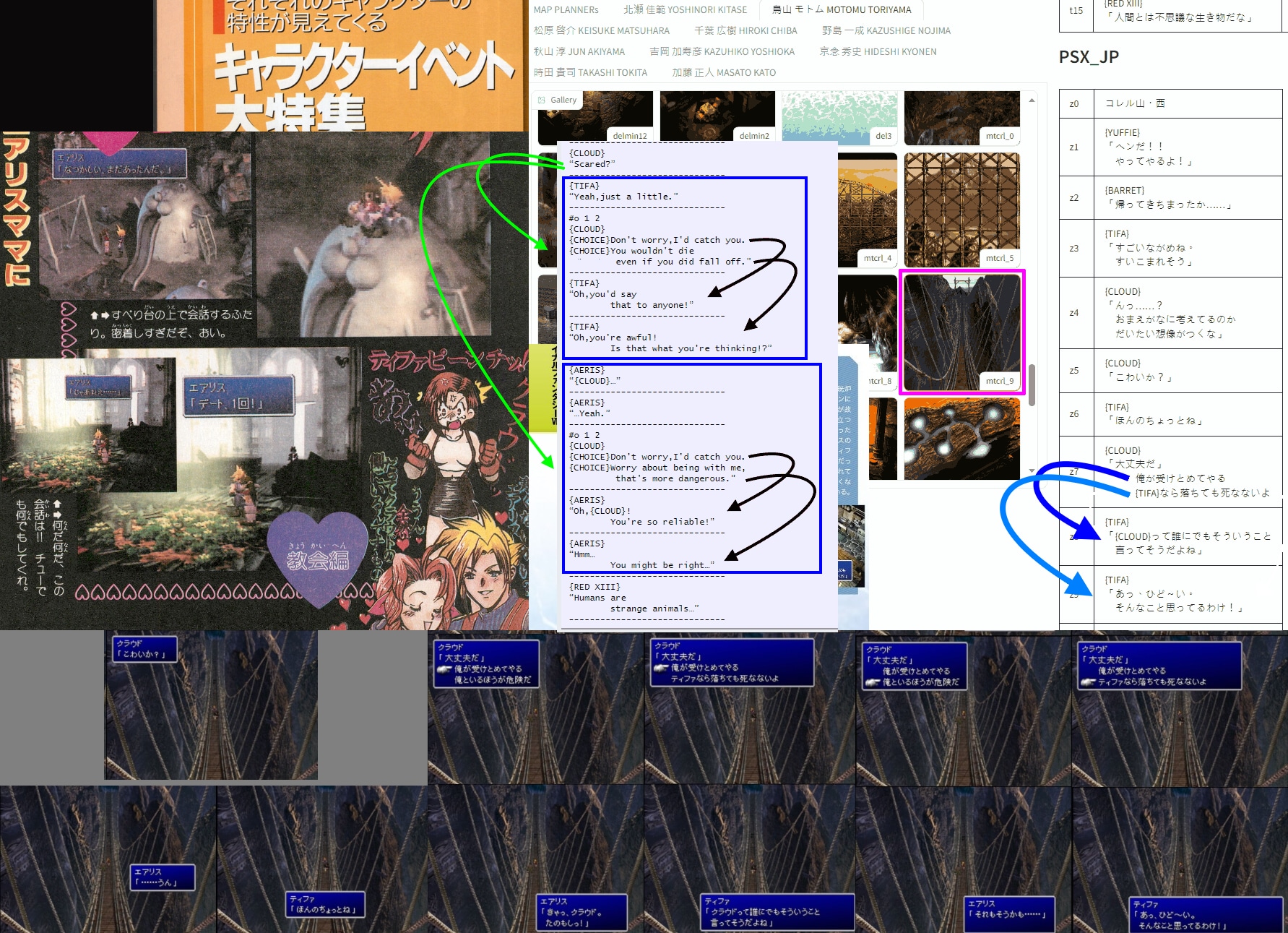Click the {RED XIII} 人間とは不思議な生き物だな text
Viewport: 1288px width, 933px height.
tap(1180, 11)
